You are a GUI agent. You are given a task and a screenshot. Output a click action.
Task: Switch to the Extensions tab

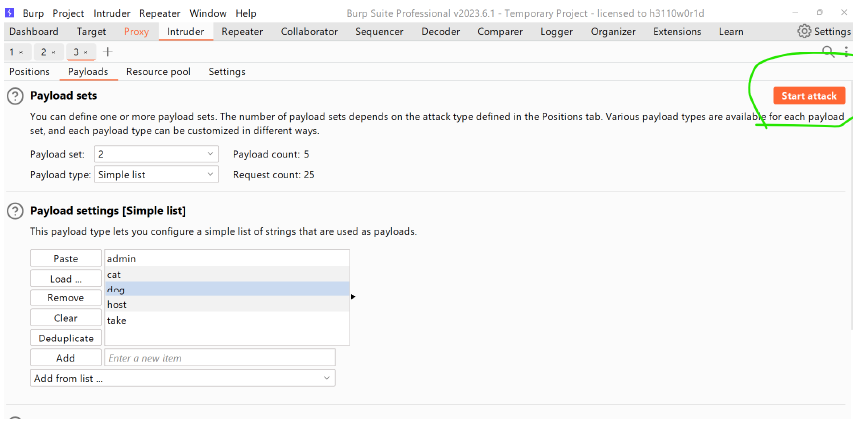(x=677, y=32)
